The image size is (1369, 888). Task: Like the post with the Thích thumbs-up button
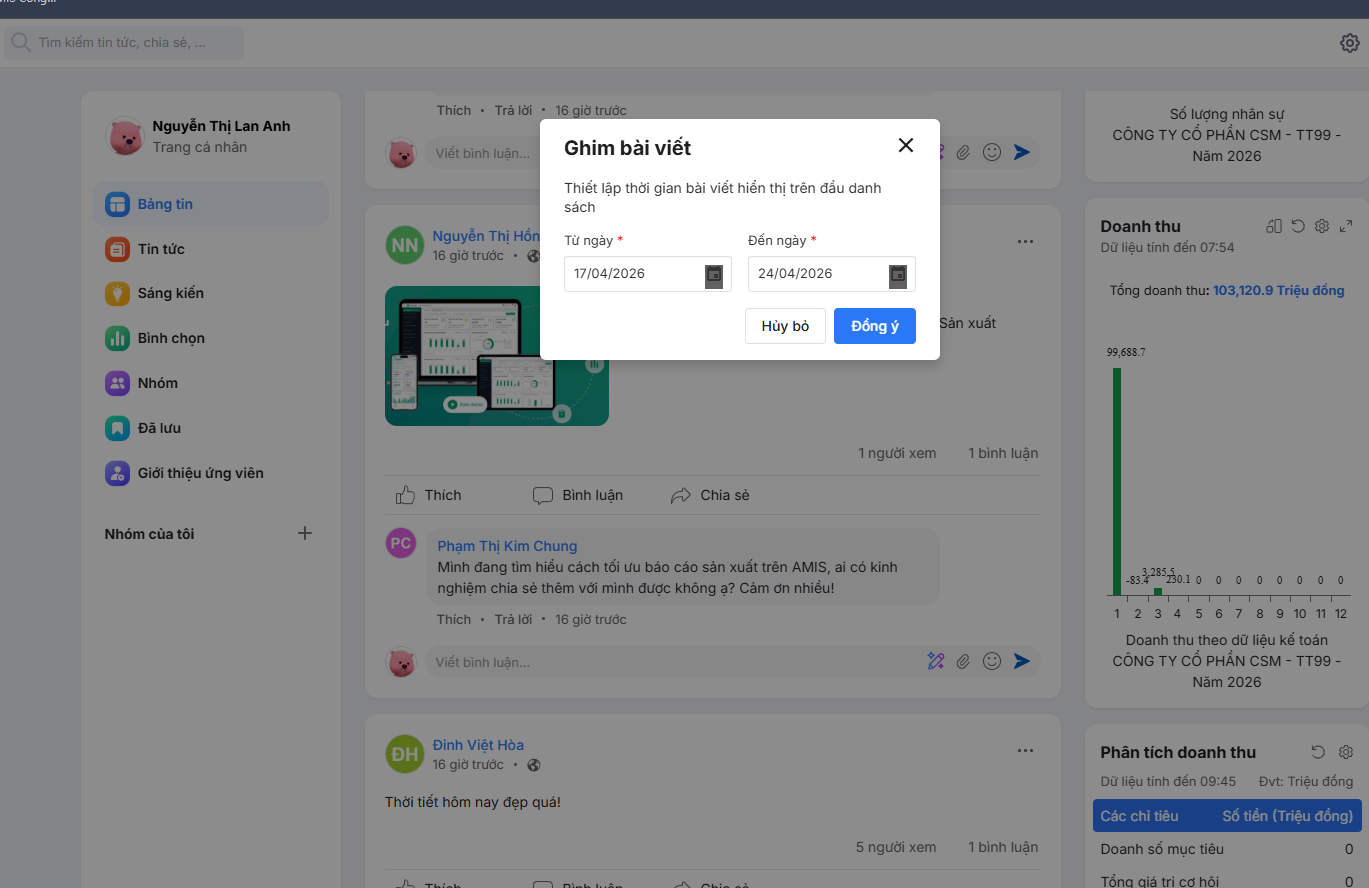pos(428,495)
